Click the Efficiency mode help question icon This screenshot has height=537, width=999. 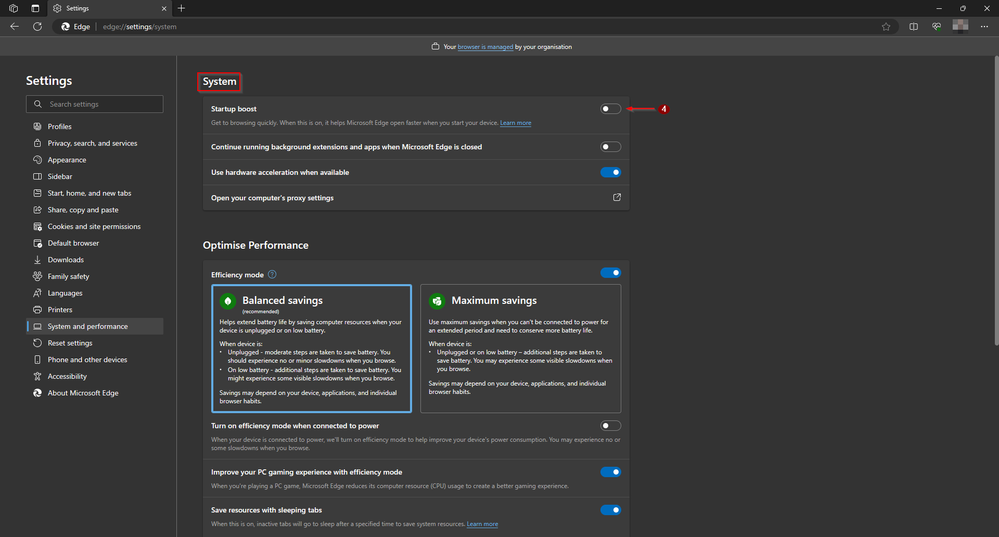click(272, 275)
